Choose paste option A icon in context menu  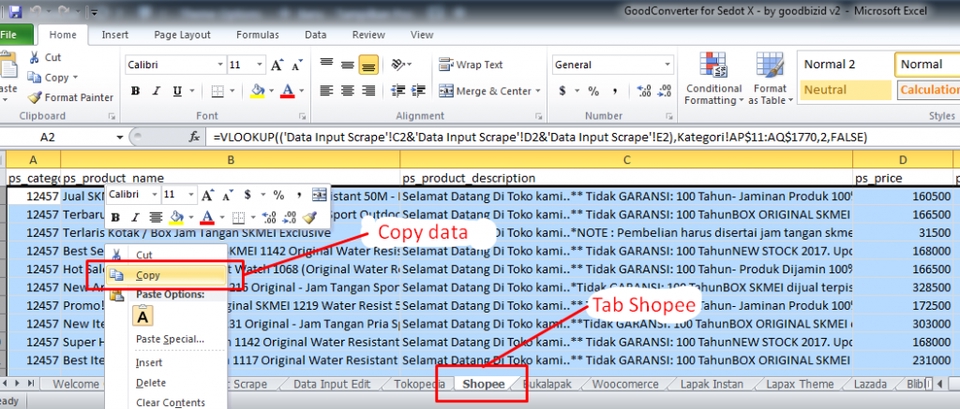point(143,316)
